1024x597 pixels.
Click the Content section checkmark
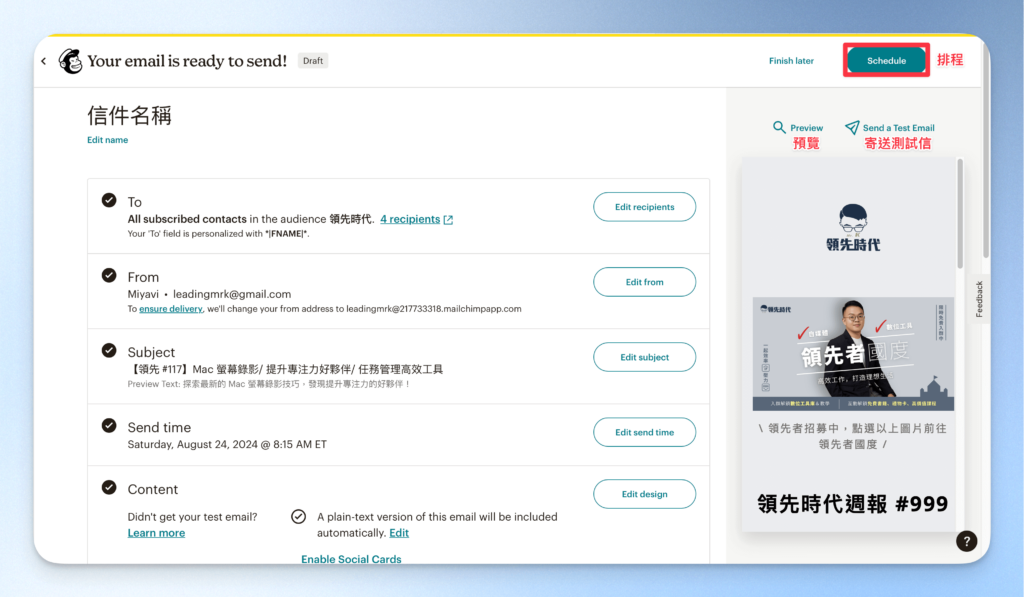[109, 488]
